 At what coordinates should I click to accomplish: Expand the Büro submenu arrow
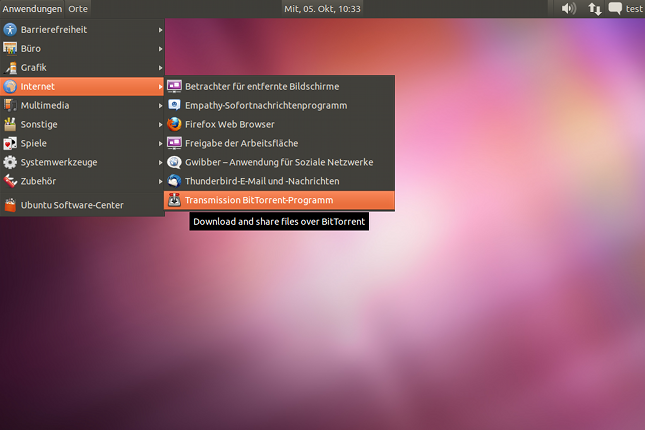tap(160, 49)
